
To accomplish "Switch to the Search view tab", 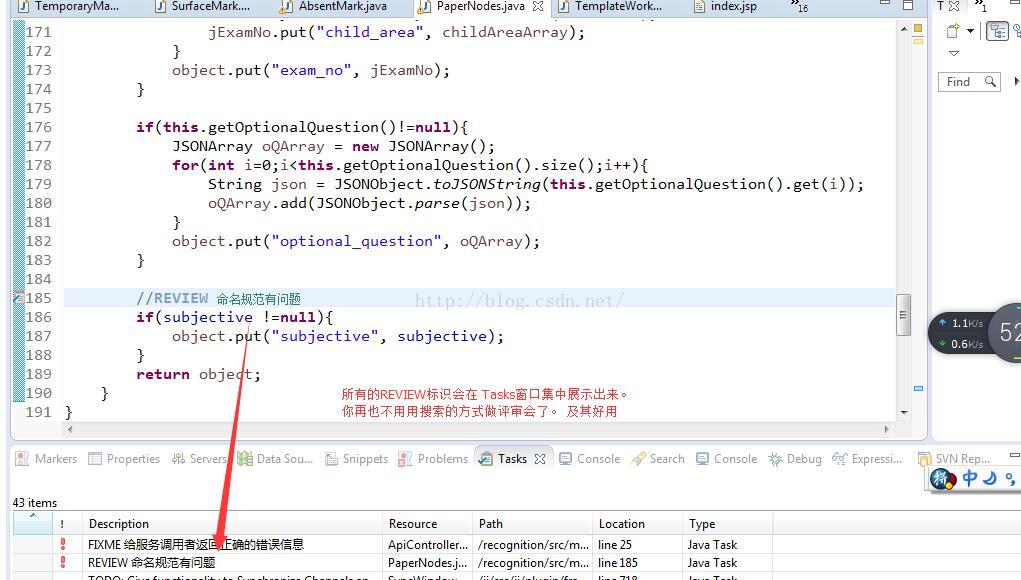I will (x=658, y=459).
